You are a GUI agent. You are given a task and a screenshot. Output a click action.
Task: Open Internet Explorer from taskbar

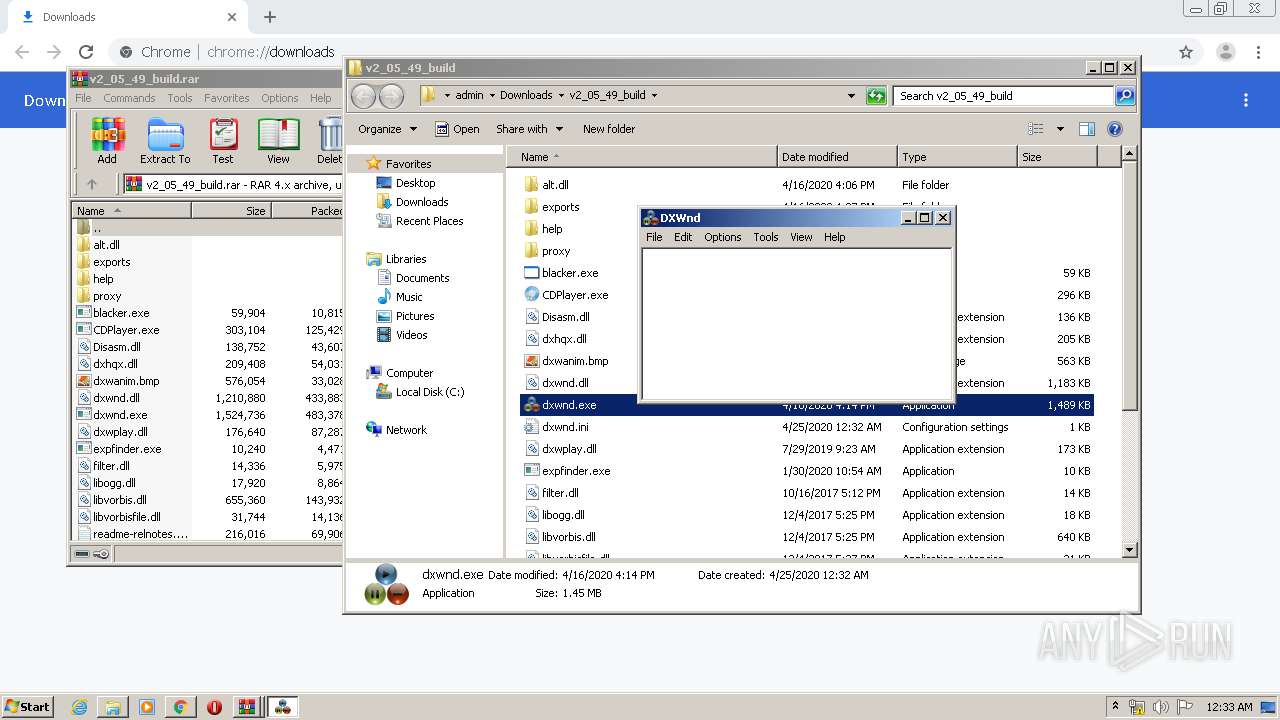tap(80, 707)
